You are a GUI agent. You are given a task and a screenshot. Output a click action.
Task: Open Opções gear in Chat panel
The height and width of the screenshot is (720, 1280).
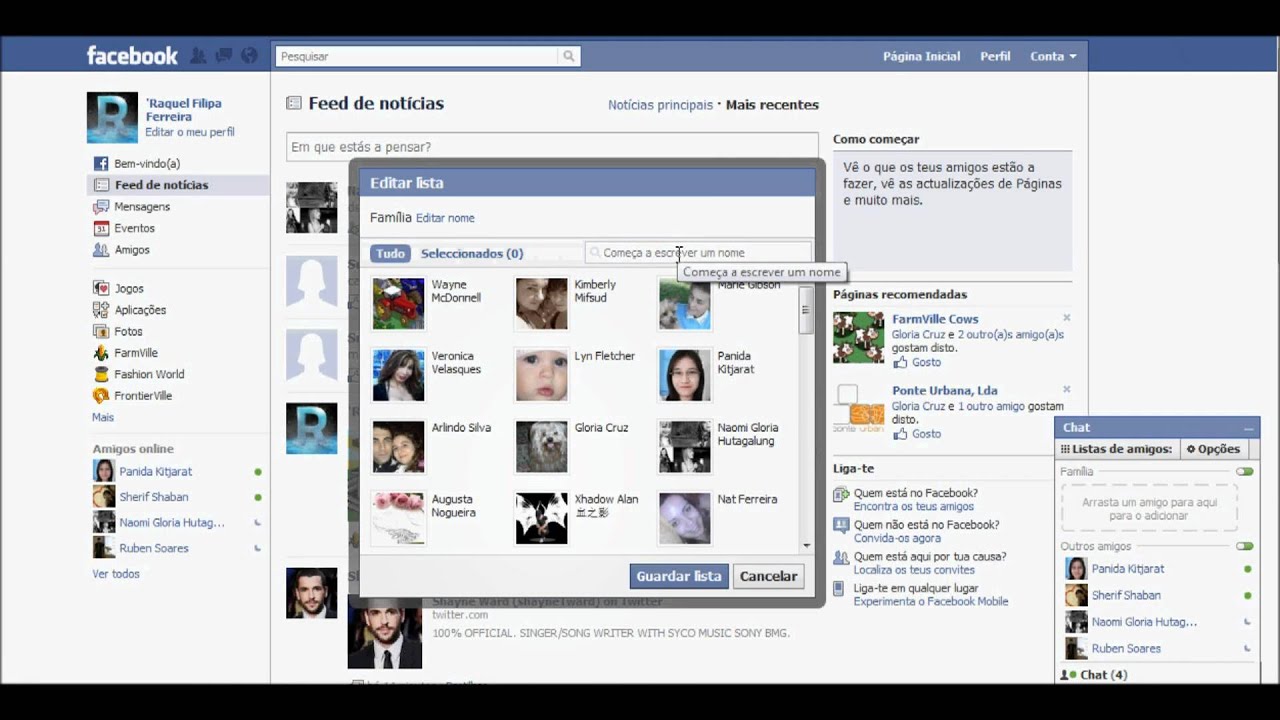1213,449
